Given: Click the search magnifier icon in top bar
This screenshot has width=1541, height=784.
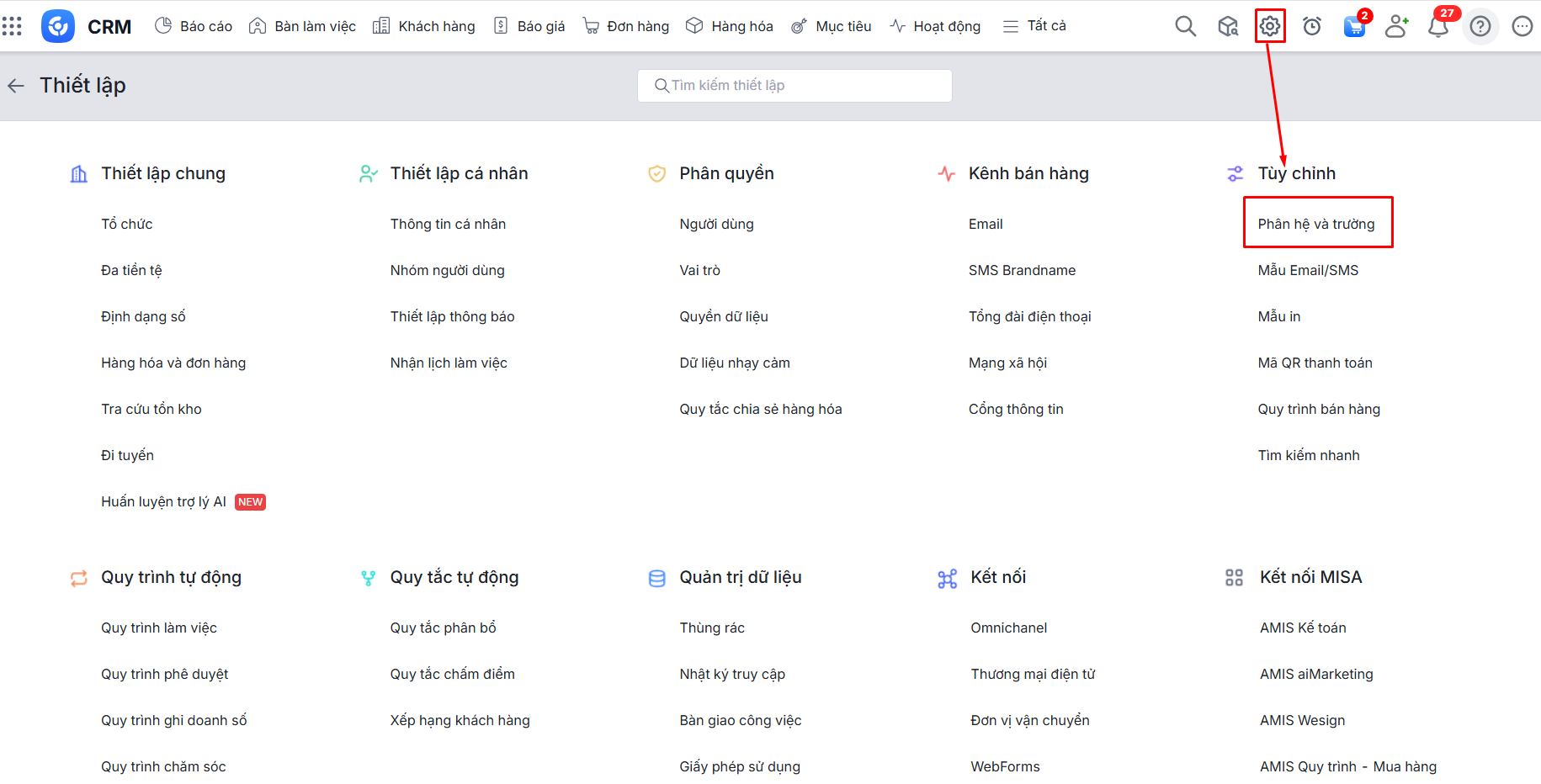Looking at the screenshot, I should pos(1185,26).
